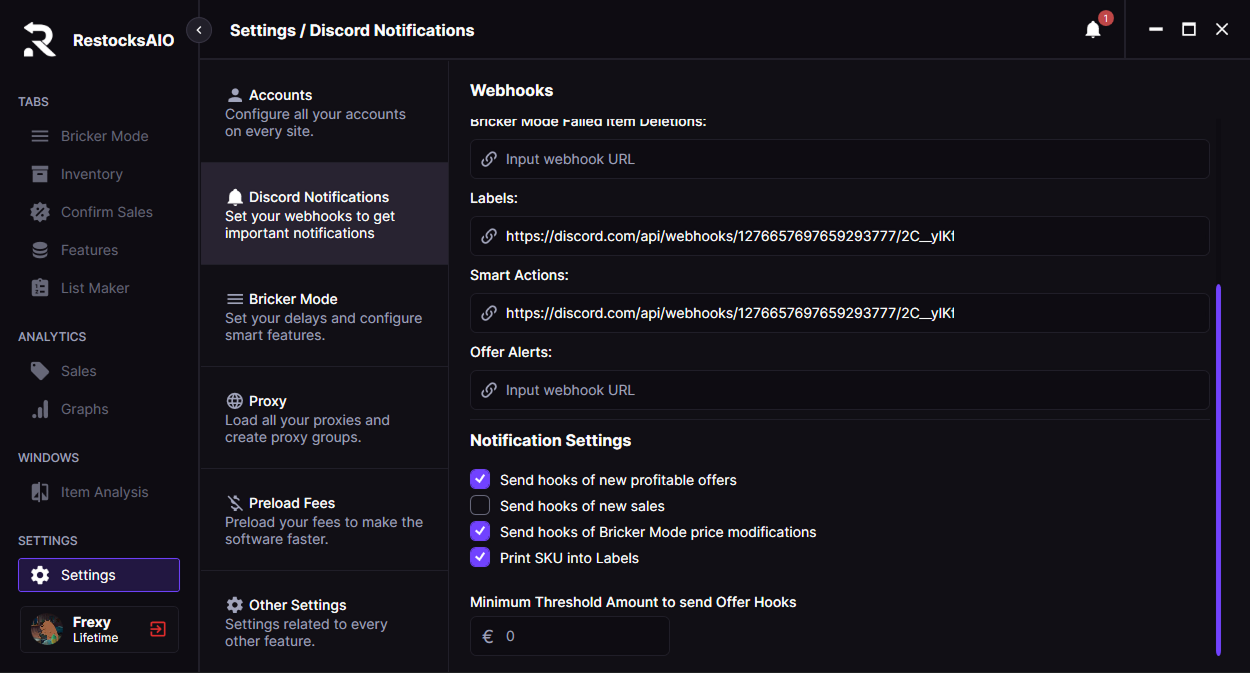Go to the Inventory tab
Screen dimensions: 1250x673
pos(91,174)
